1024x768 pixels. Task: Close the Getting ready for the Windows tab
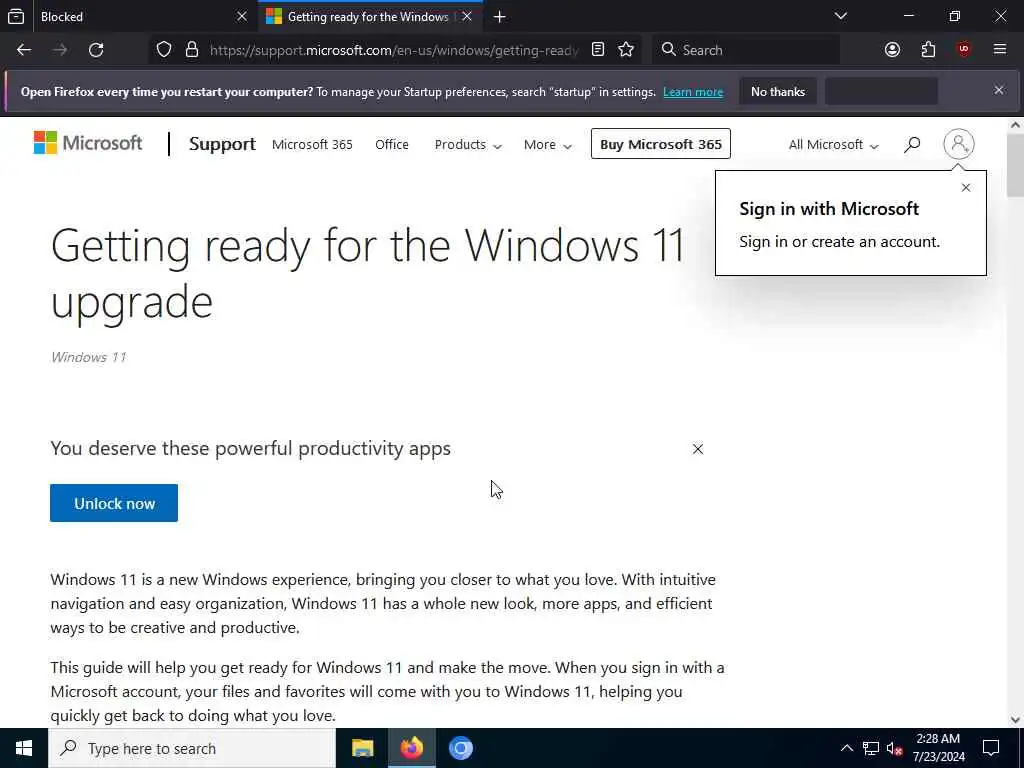tap(467, 16)
